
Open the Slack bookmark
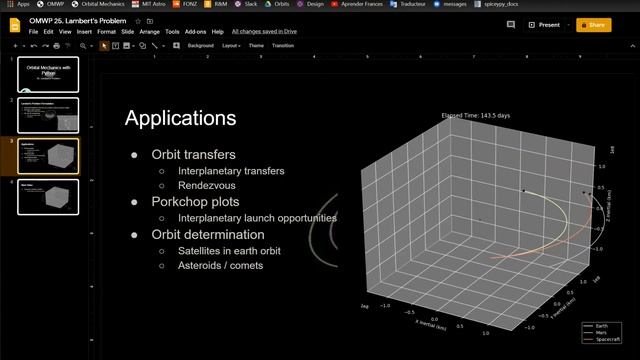point(246,4)
